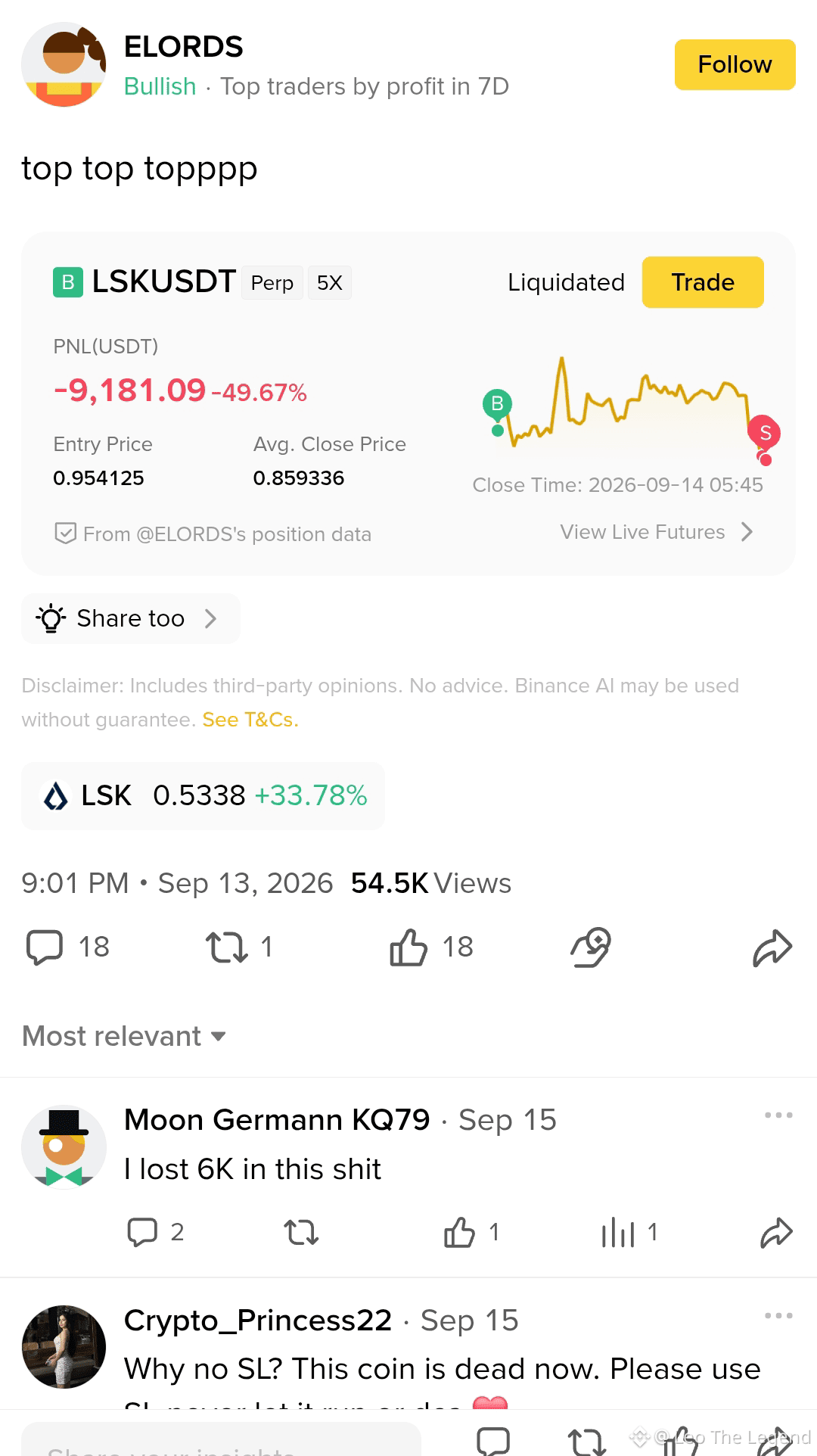Open the See T&Cs link
The height and width of the screenshot is (1456, 817).
pyautogui.click(x=250, y=720)
